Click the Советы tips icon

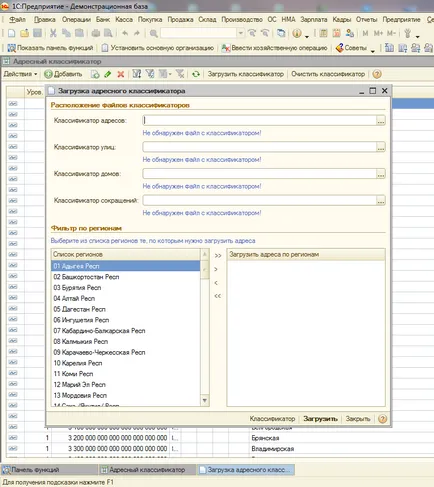pos(339,48)
